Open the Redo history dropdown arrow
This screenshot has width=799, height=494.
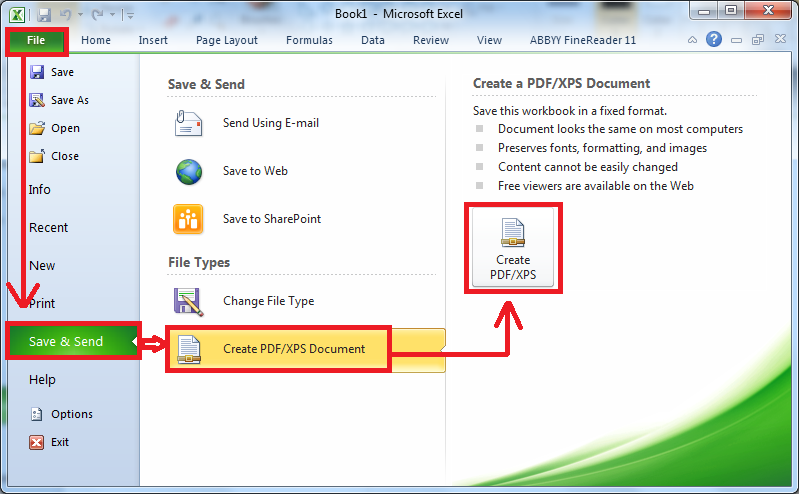(x=112, y=15)
